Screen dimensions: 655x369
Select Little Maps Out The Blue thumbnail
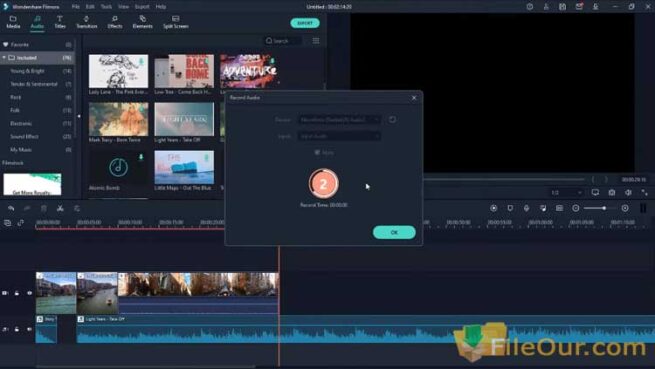pos(184,167)
